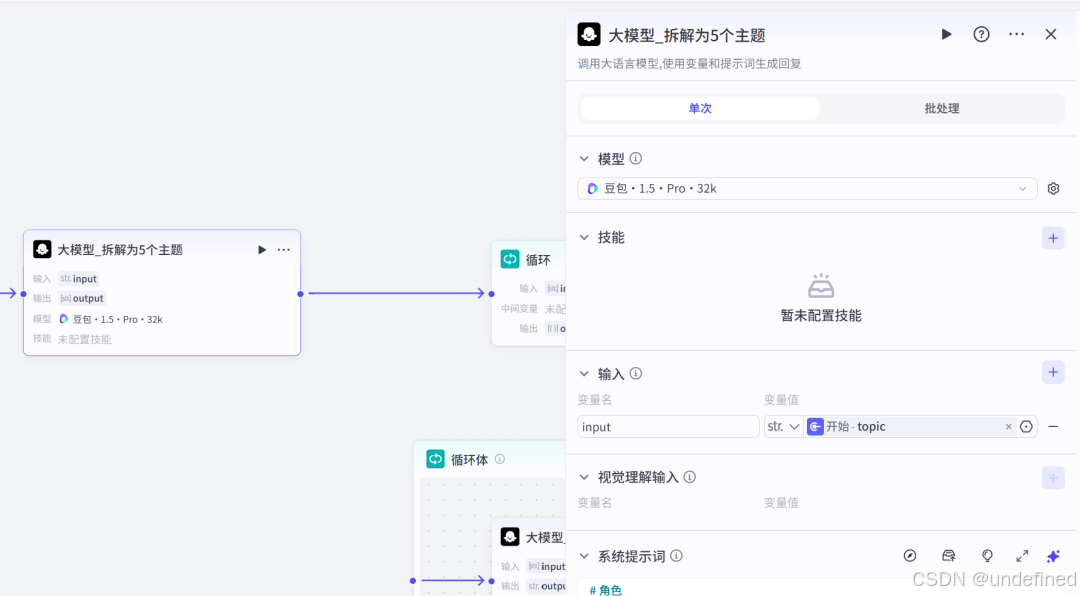Click the lightbulb icon in 系统提示词 toolbar
1080x596 pixels.
pyautogui.click(x=987, y=556)
